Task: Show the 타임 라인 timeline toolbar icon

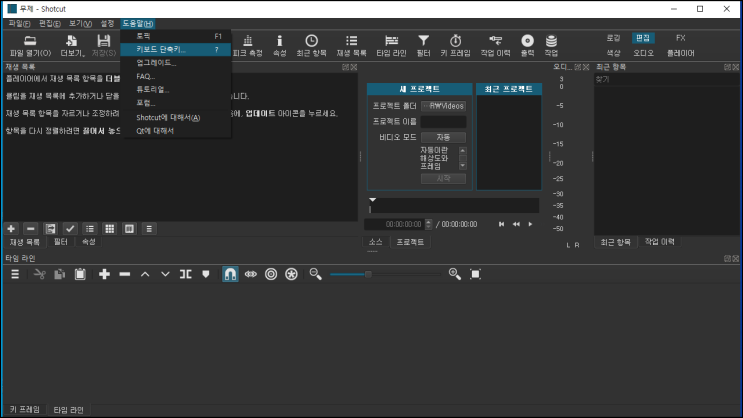Action: pos(391,46)
